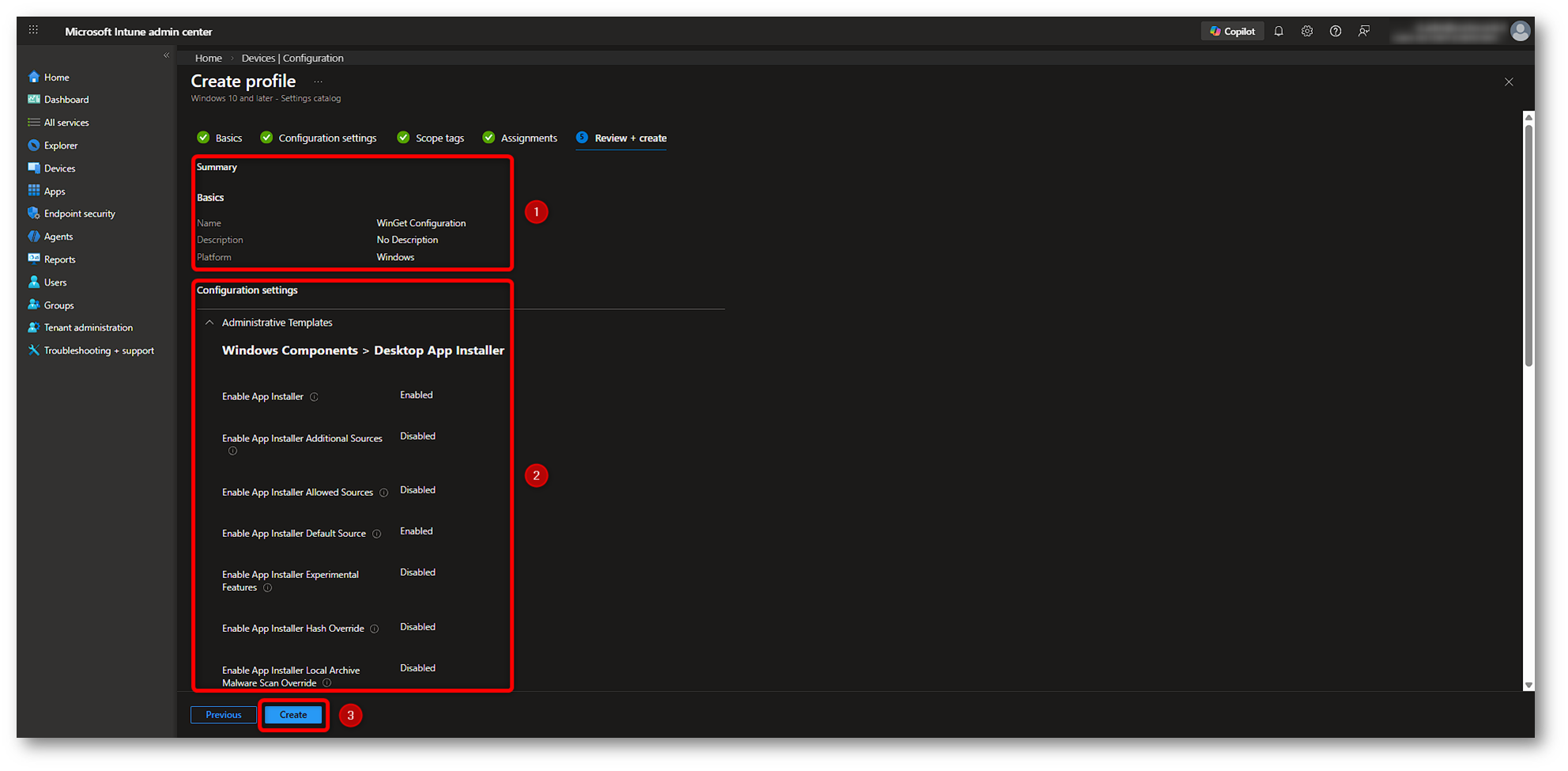The width and height of the screenshot is (1568, 771).
Task: Click the vertical scrollbar thumb
Action: [x=1528, y=245]
